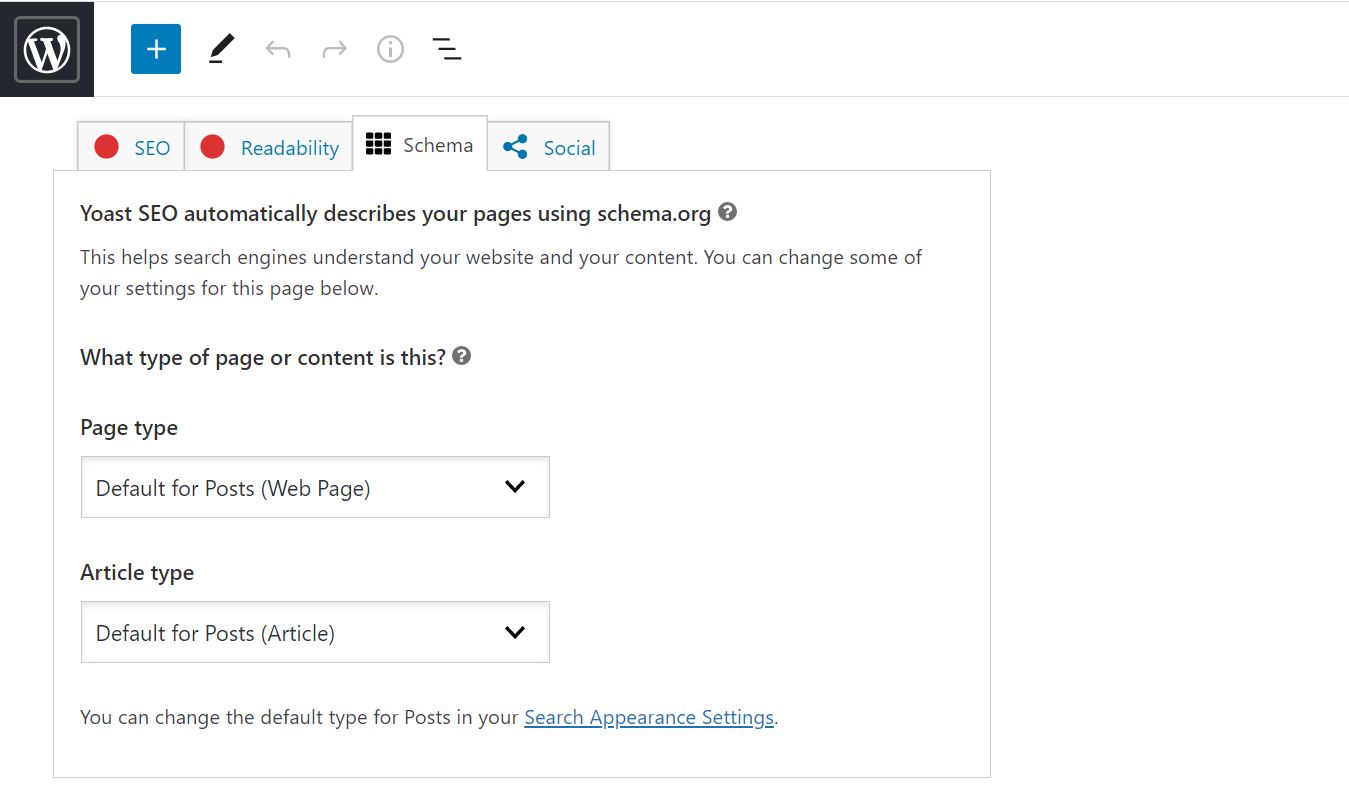The height and width of the screenshot is (792, 1349).
Task: Click the WordPress logo
Action: [47, 48]
